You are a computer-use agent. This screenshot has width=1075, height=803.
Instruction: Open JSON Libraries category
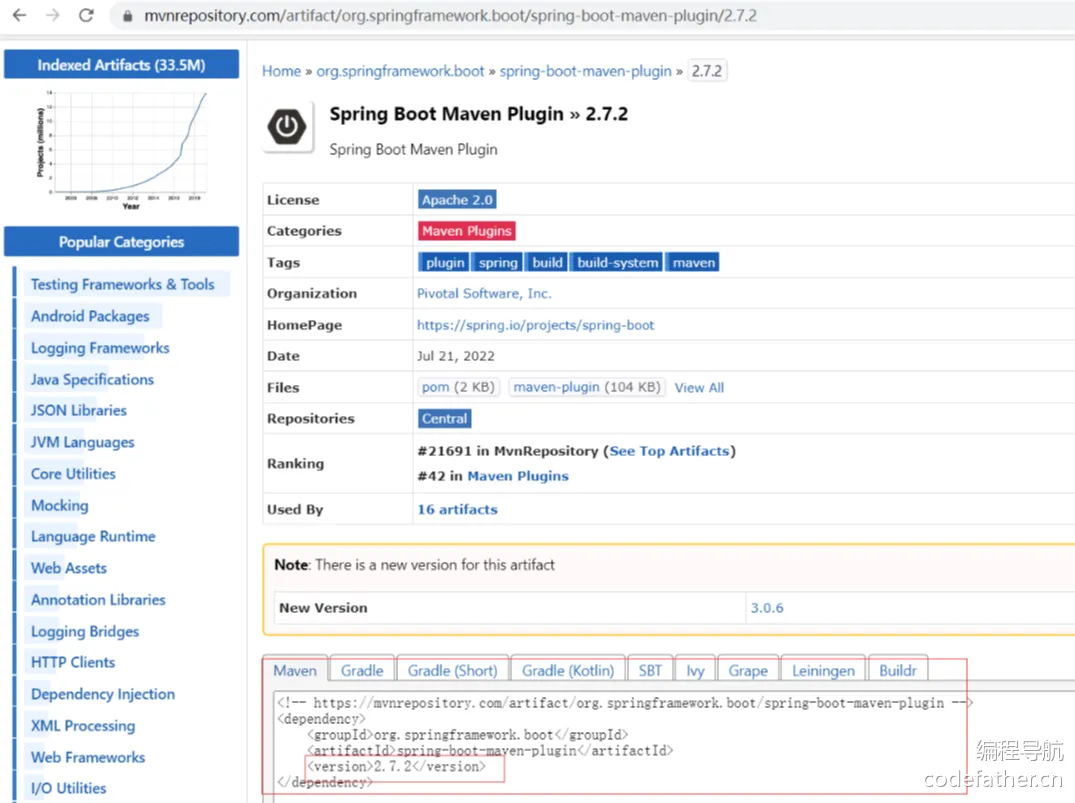pyautogui.click(x=78, y=410)
